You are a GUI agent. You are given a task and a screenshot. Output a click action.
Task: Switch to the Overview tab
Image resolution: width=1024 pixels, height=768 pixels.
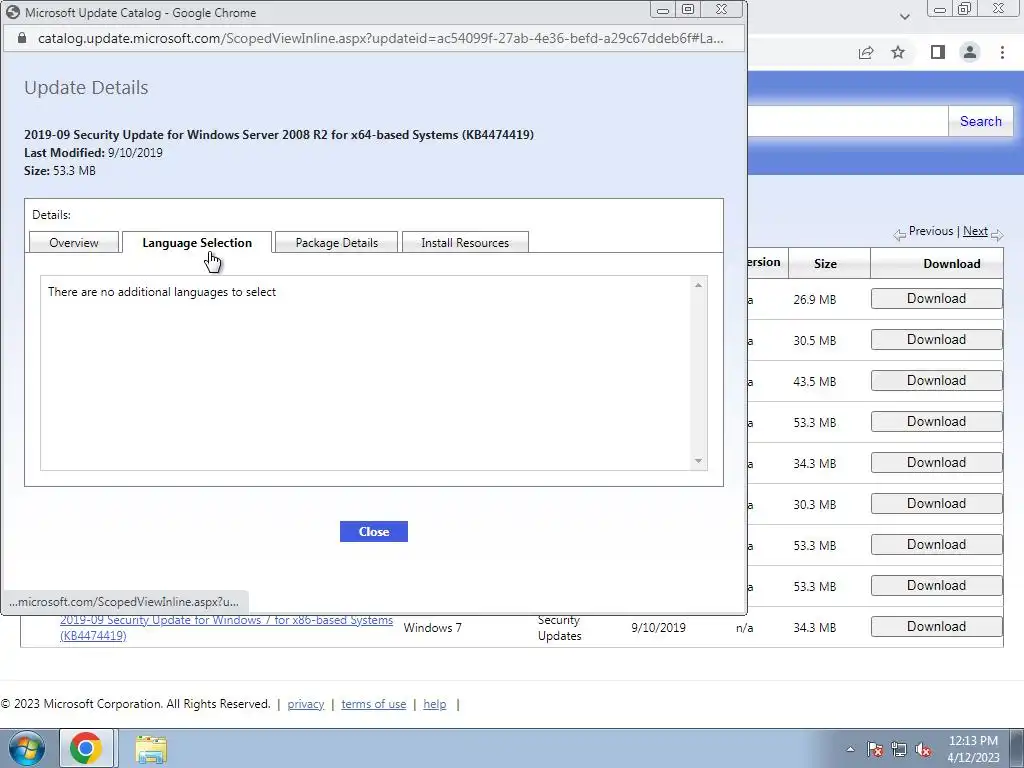click(x=74, y=242)
